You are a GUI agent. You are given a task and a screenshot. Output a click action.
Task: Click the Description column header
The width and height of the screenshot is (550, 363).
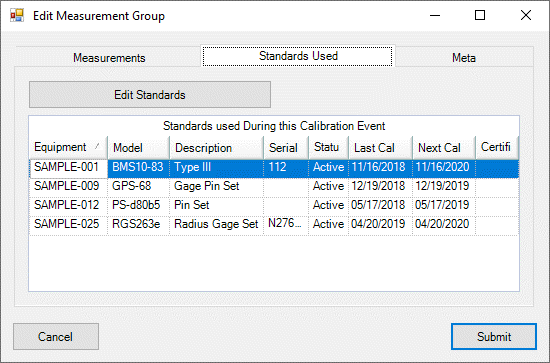tap(216, 147)
